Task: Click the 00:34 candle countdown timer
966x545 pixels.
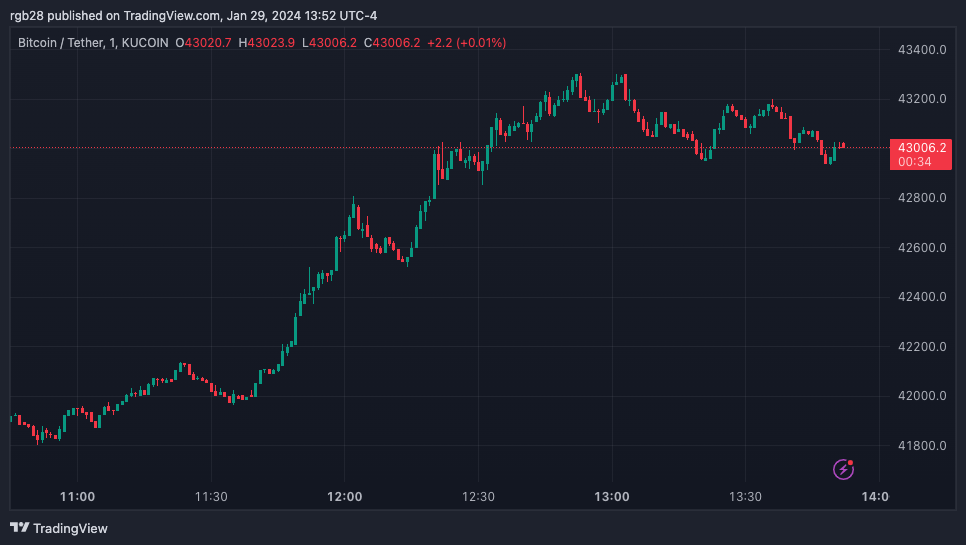Action: pyautogui.click(x=915, y=162)
